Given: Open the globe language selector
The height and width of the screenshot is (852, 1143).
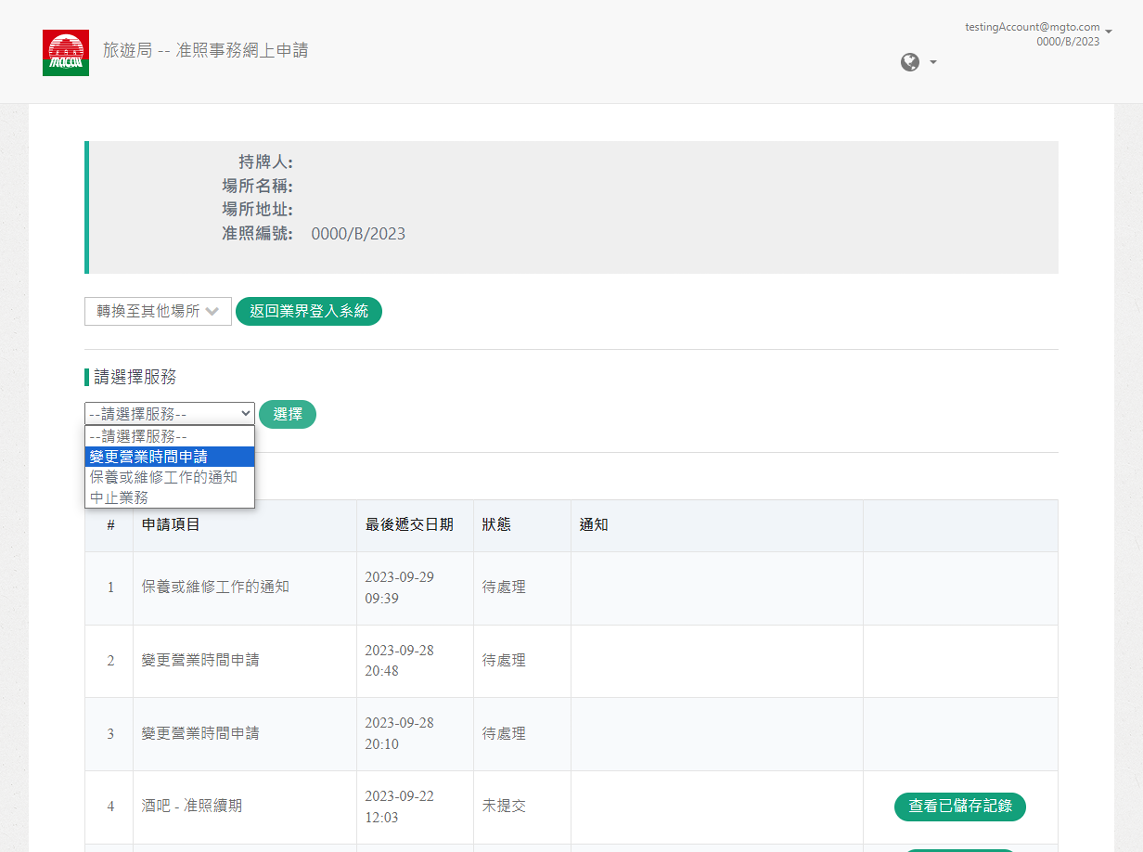Looking at the screenshot, I should tap(918, 63).
